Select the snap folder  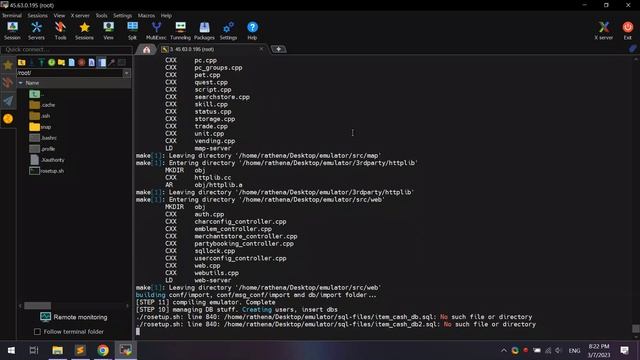tap(40, 127)
